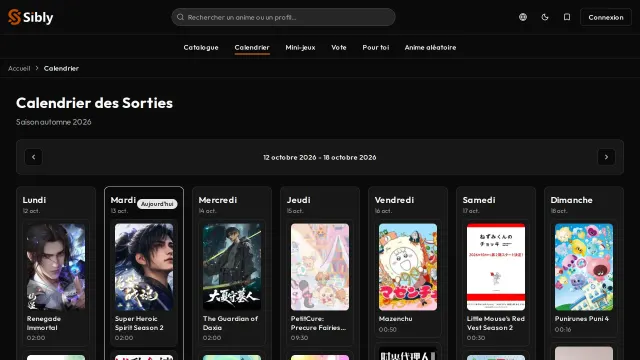640x360 pixels.
Task: Click Calendrier des Sorties heading
Action: coord(94,103)
